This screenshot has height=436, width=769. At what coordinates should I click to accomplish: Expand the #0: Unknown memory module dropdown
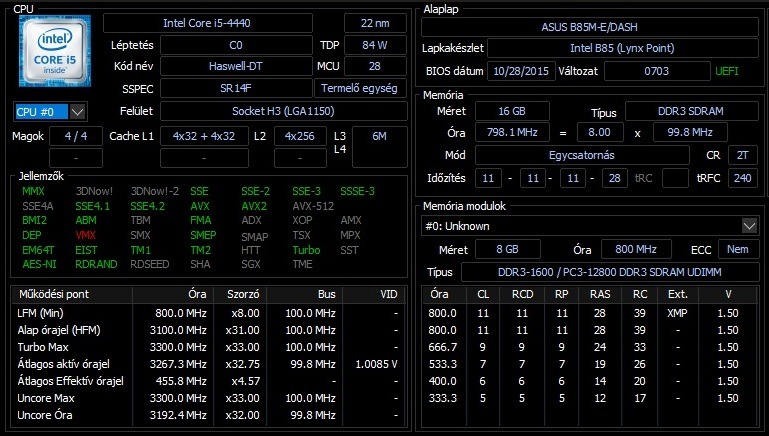tap(749, 226)
